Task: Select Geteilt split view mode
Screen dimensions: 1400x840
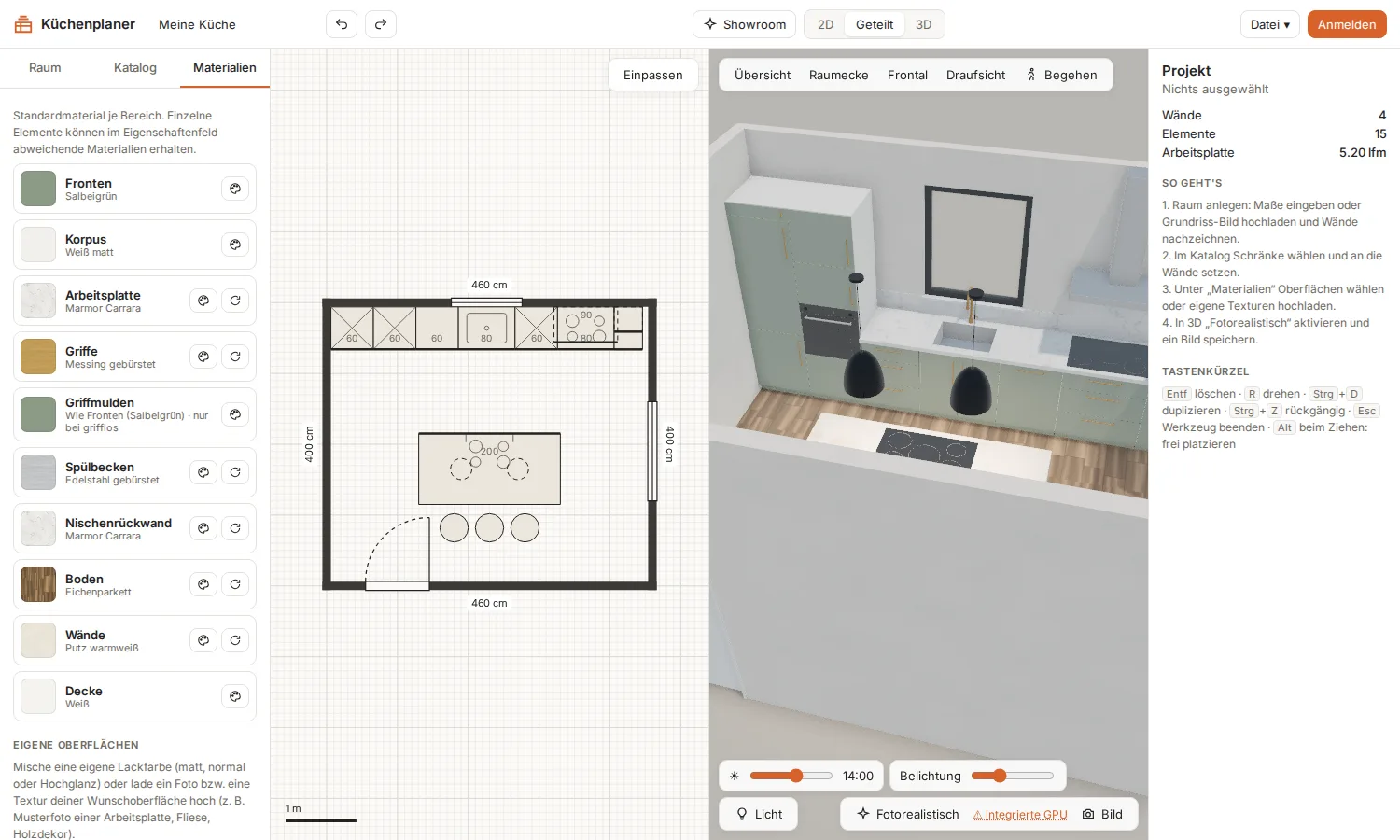Action: click(x=875, y=24)
